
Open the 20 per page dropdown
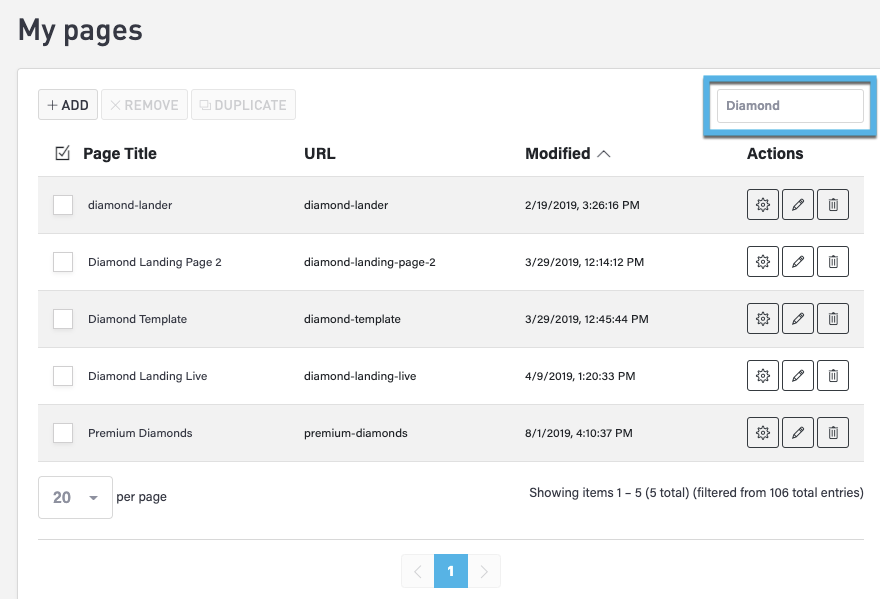point(75,497)
